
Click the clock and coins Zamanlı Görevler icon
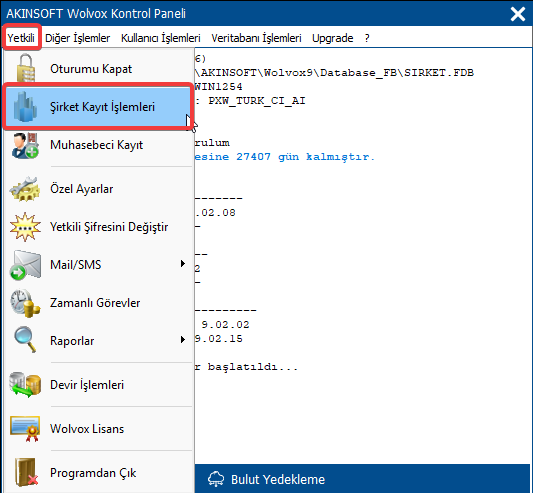point(25,303)
